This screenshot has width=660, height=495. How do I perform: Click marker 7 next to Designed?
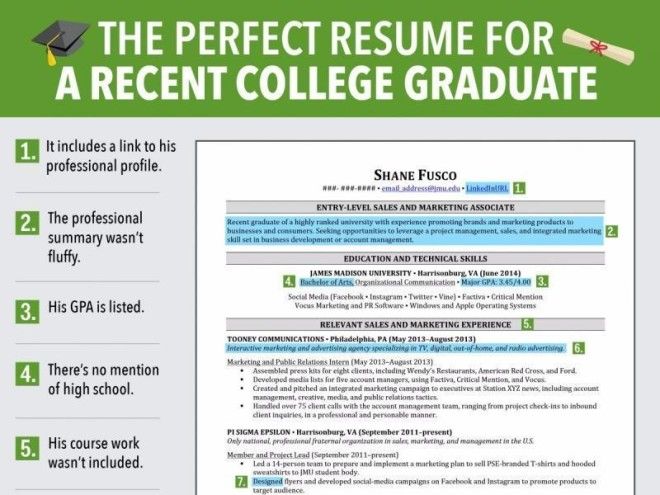tap(241, 482)
